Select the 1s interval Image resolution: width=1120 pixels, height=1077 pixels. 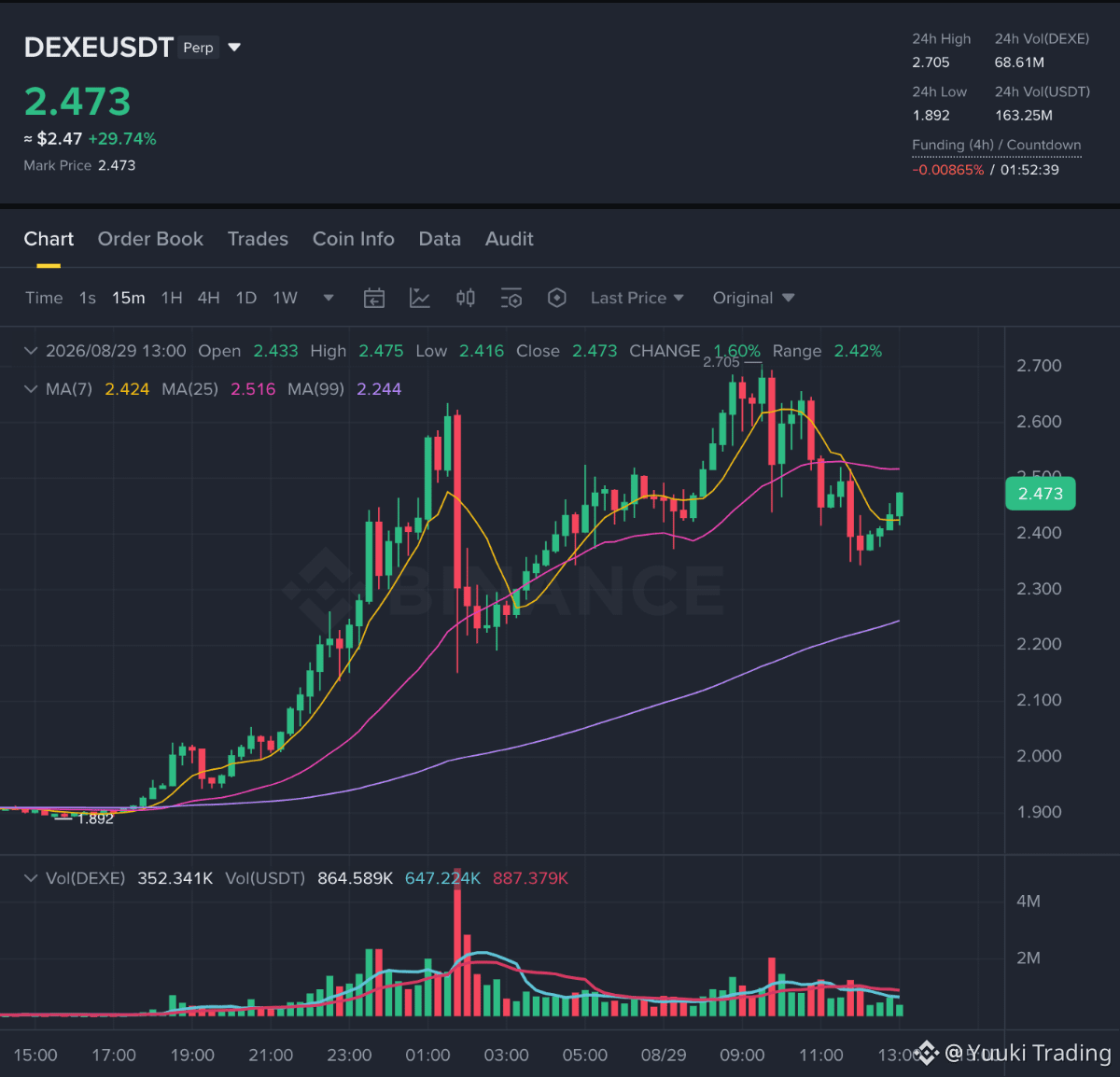pyautogui.click(x=88, y=298)
